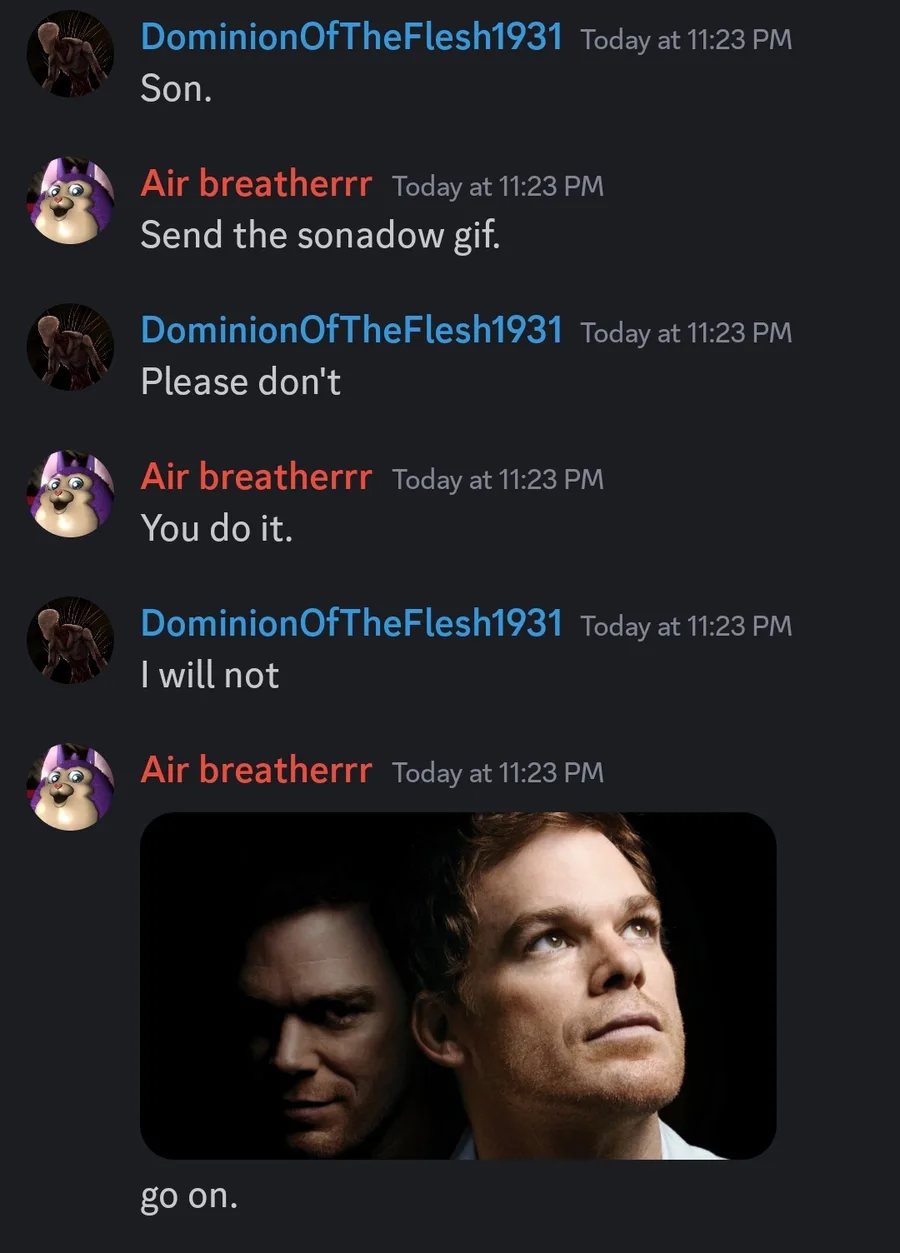Image resolution: width=900 pixels, height=1253 pixels.
Task: Click Air breatherrr username above "Send the sonadow gif."
Action: point(256,185)
